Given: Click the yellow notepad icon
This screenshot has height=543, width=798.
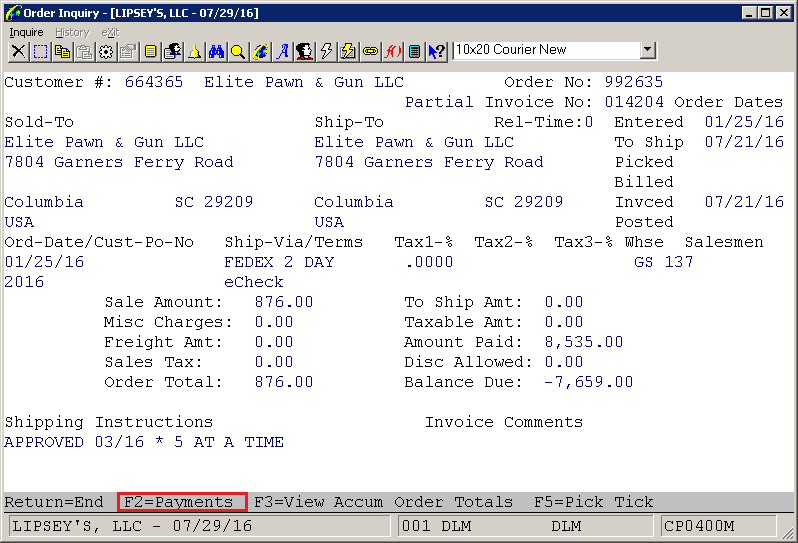Looking at the screenshot, I should pyautogui.click(x=150, y=51).
